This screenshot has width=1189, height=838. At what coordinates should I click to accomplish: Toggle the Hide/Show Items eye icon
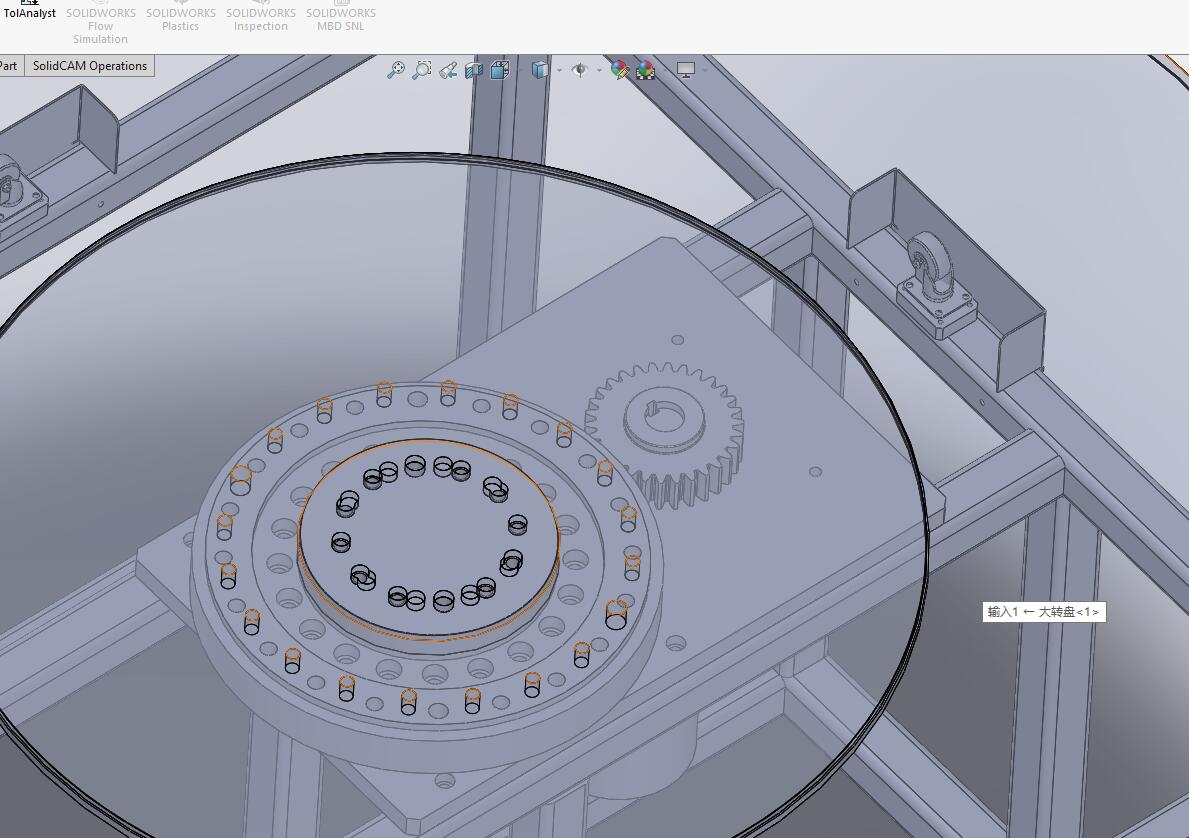pos(580,71)
